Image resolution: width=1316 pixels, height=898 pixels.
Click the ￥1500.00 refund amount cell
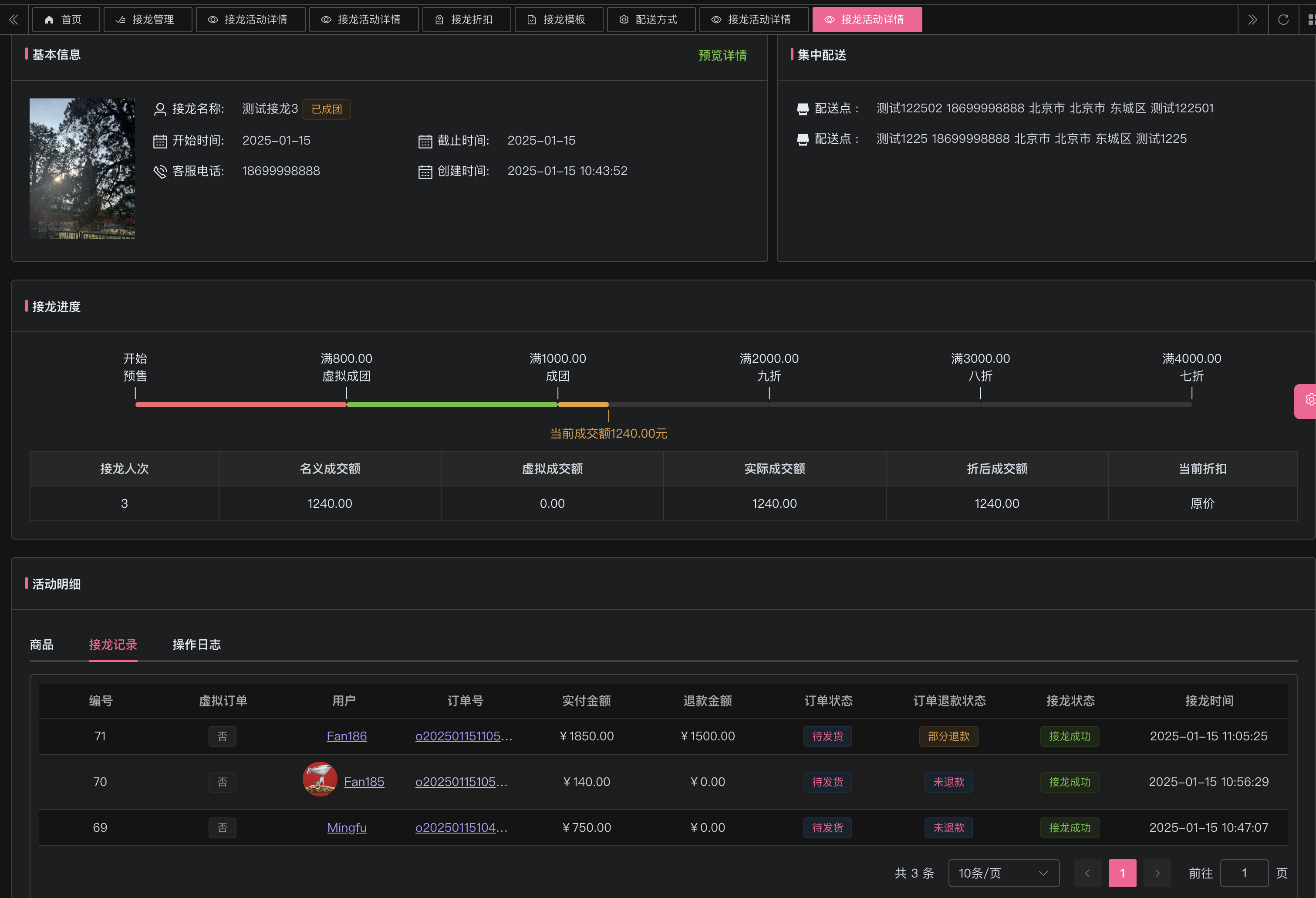coord(708,736)
